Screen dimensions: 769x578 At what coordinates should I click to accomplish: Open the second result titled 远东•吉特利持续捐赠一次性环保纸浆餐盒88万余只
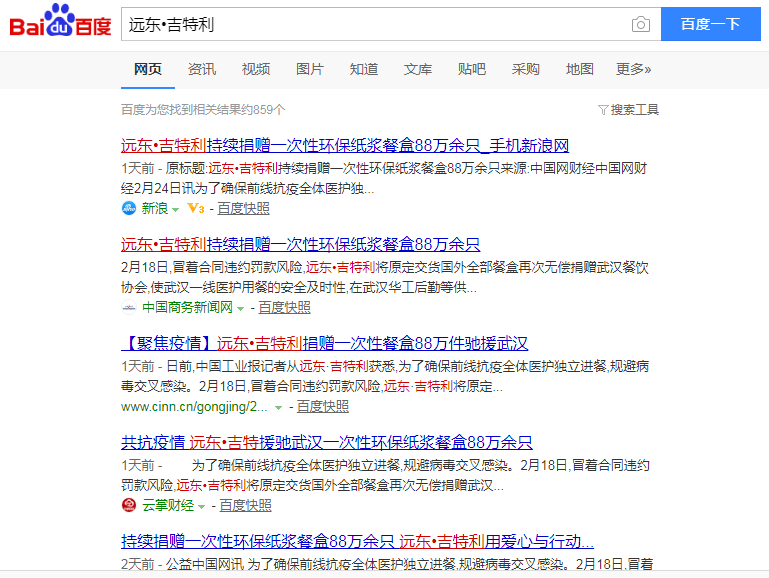pyautogui.click(x=301, y=245)
